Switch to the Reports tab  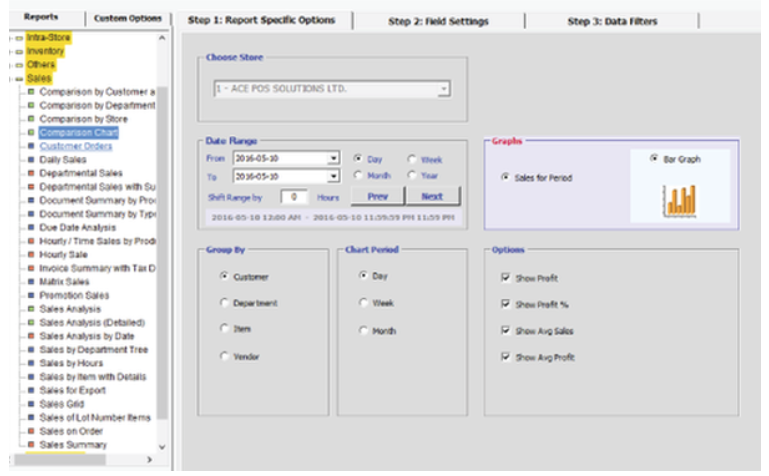tap(41, 17)
